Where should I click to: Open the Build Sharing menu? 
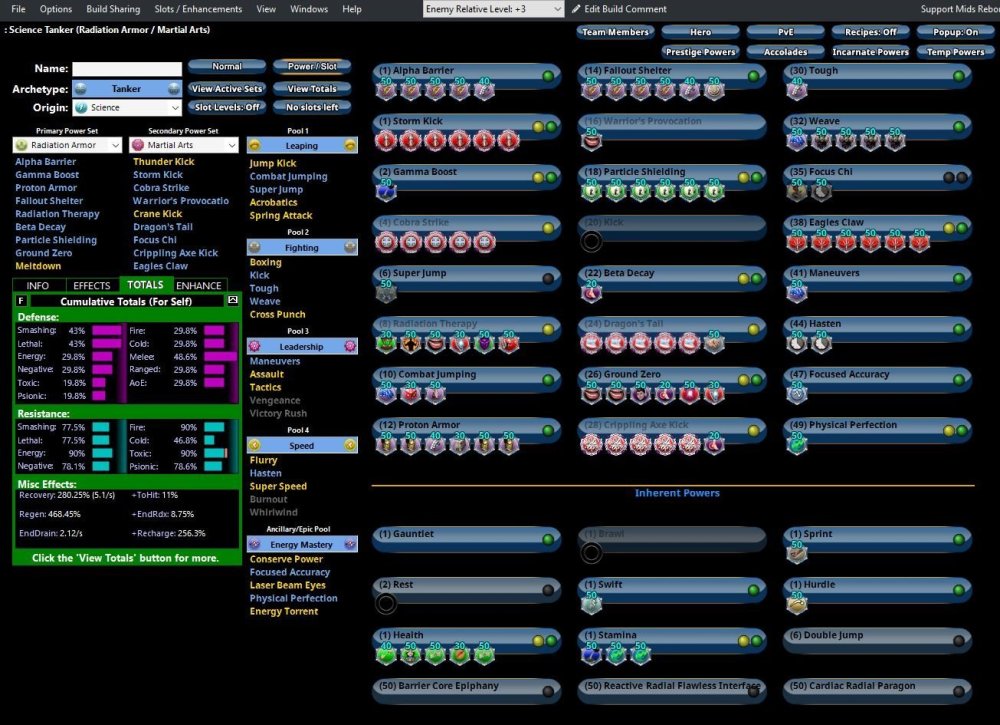click(113, 9)
